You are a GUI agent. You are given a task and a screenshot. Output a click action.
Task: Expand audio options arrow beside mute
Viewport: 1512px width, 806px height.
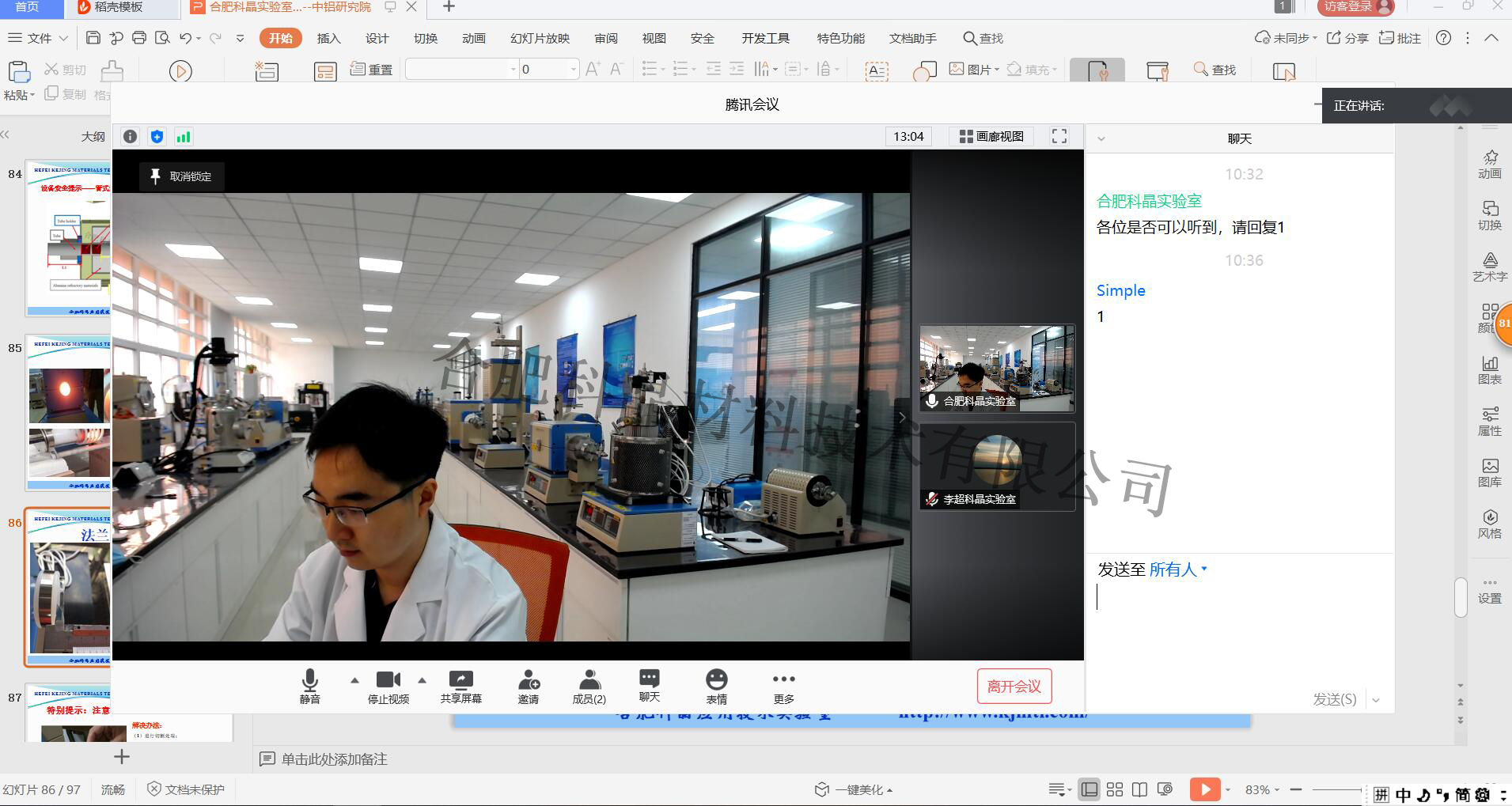354,679
